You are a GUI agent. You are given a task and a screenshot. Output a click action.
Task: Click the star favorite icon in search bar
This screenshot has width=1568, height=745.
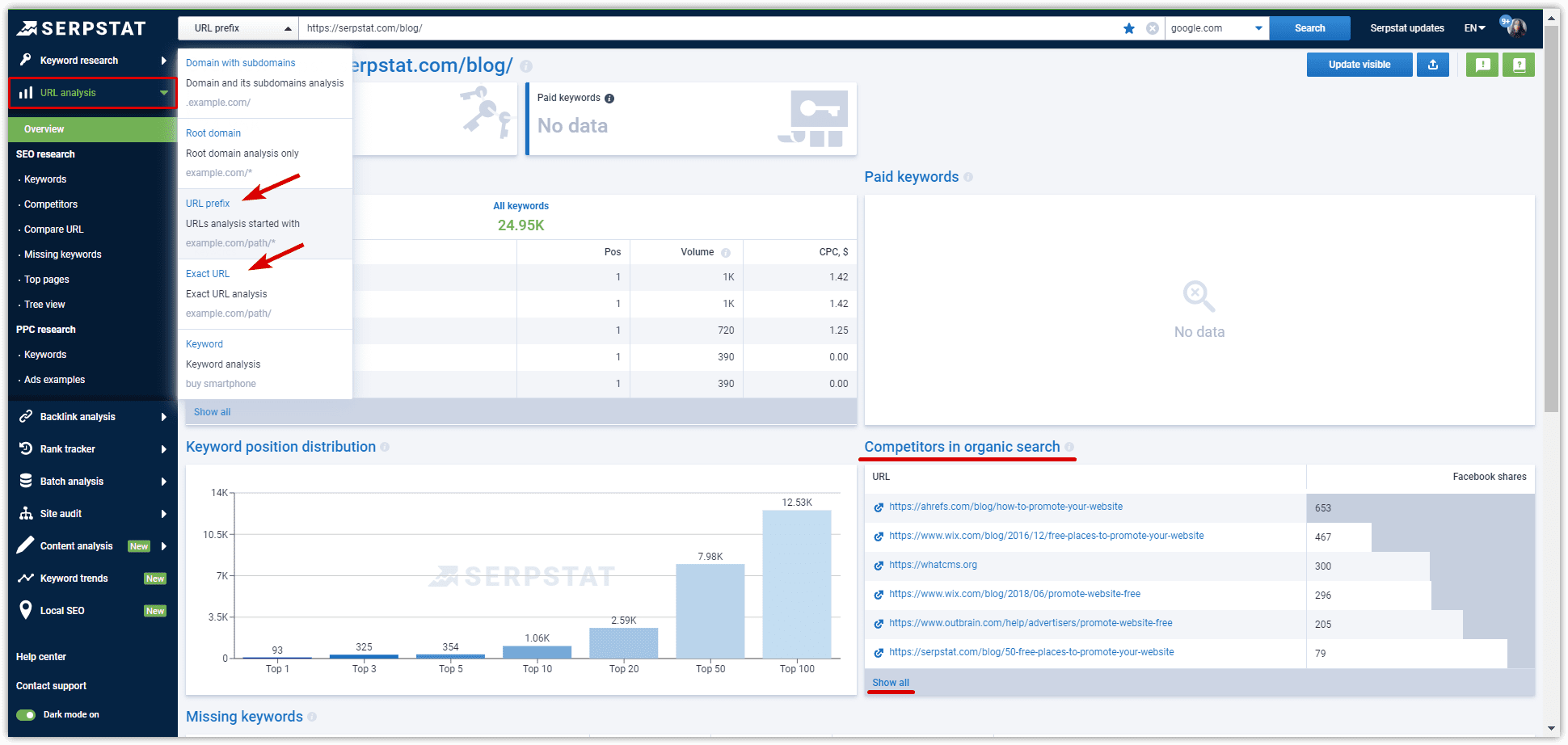1129,28
